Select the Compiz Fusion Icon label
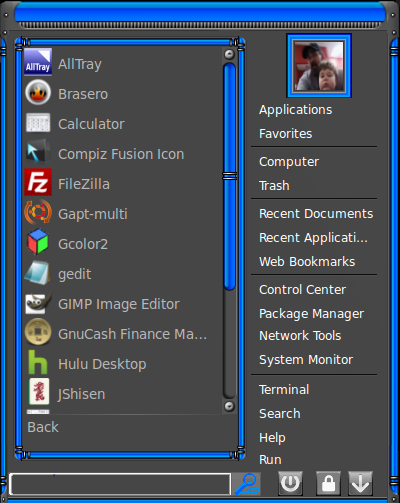 pos(121,154)
